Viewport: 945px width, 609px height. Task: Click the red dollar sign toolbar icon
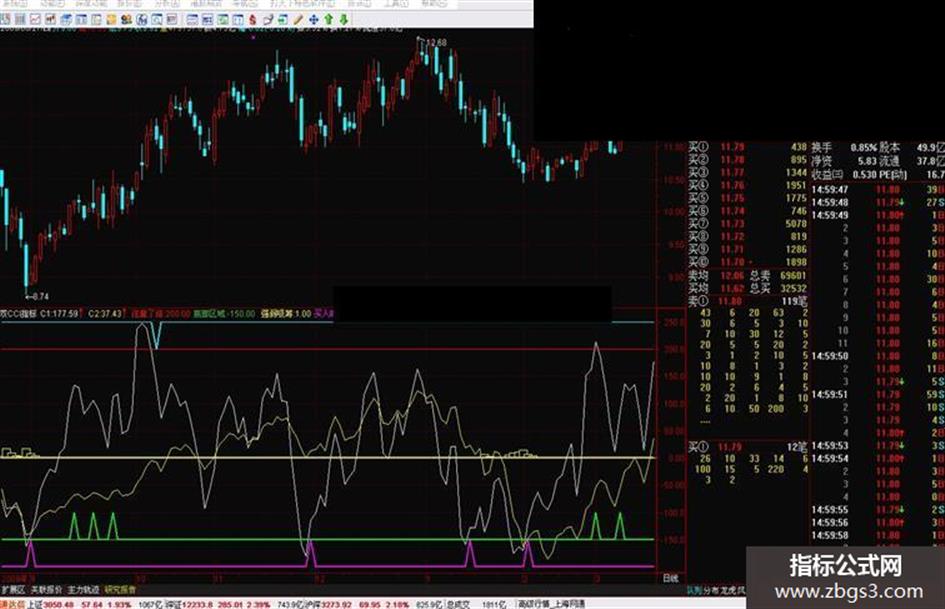(x=253, y=20)
